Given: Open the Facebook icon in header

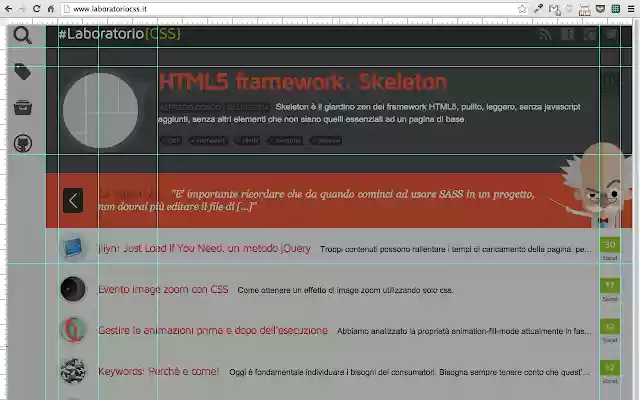Looking at the screenshot, I should 567,35.
